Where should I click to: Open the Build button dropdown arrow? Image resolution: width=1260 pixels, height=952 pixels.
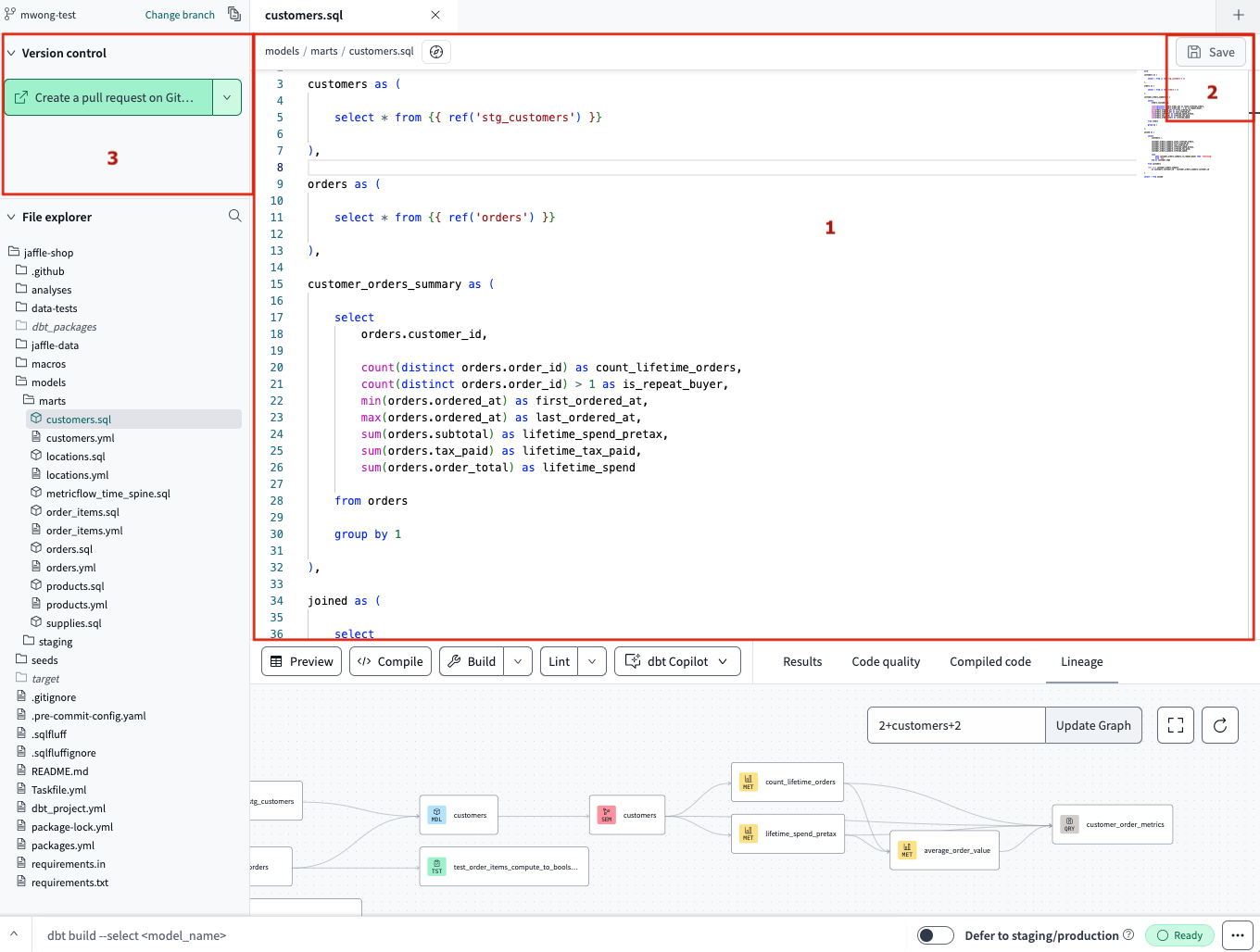coord(516,661)
